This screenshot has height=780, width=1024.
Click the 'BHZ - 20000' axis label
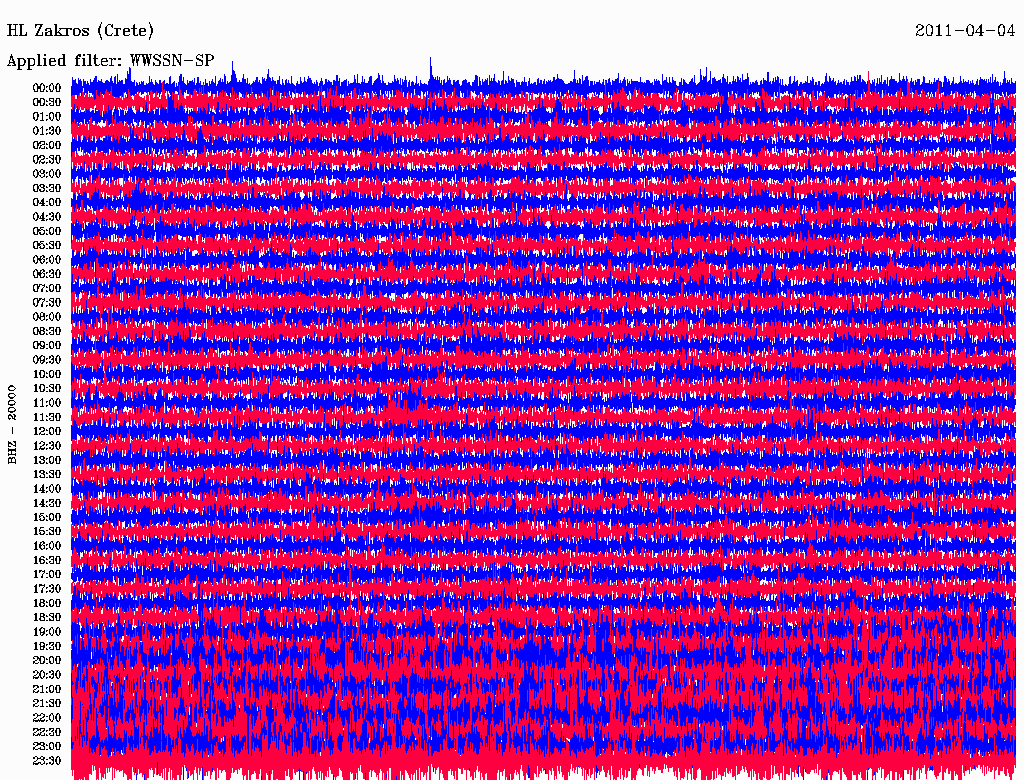12,425
